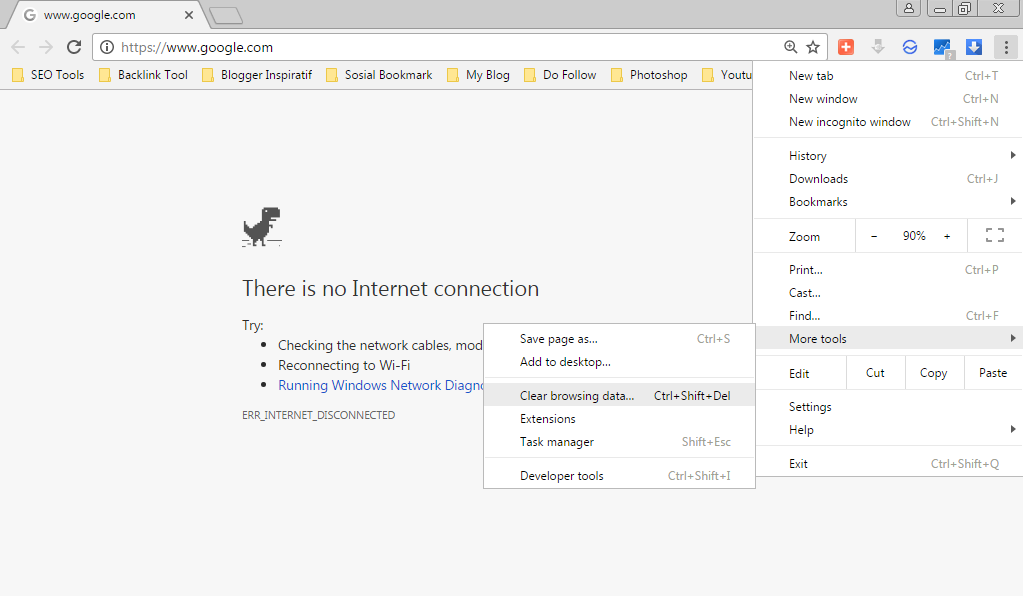Click the orange plus extension icon
Image resolution: width=1023 pixels, height=596 pixels.
[x=845, y=46]
